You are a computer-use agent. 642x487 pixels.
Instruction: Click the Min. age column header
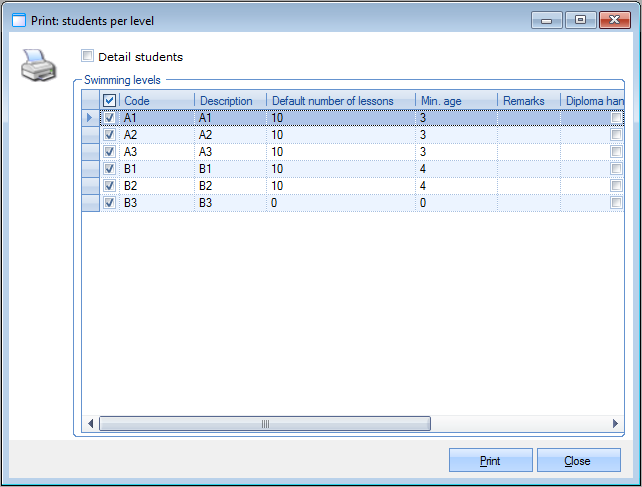tap(456, 100)
